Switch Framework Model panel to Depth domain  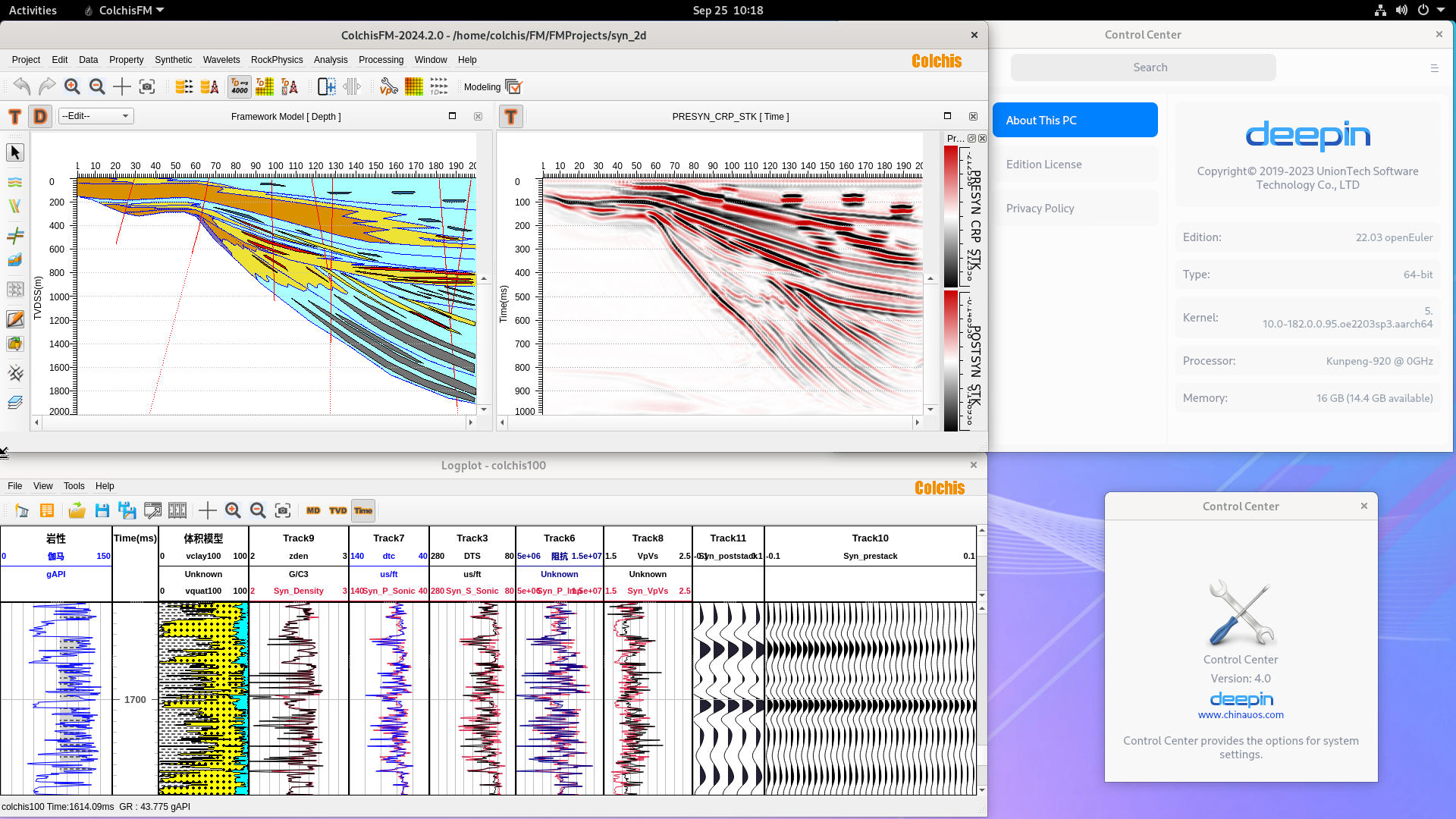(x=40, y=116)
